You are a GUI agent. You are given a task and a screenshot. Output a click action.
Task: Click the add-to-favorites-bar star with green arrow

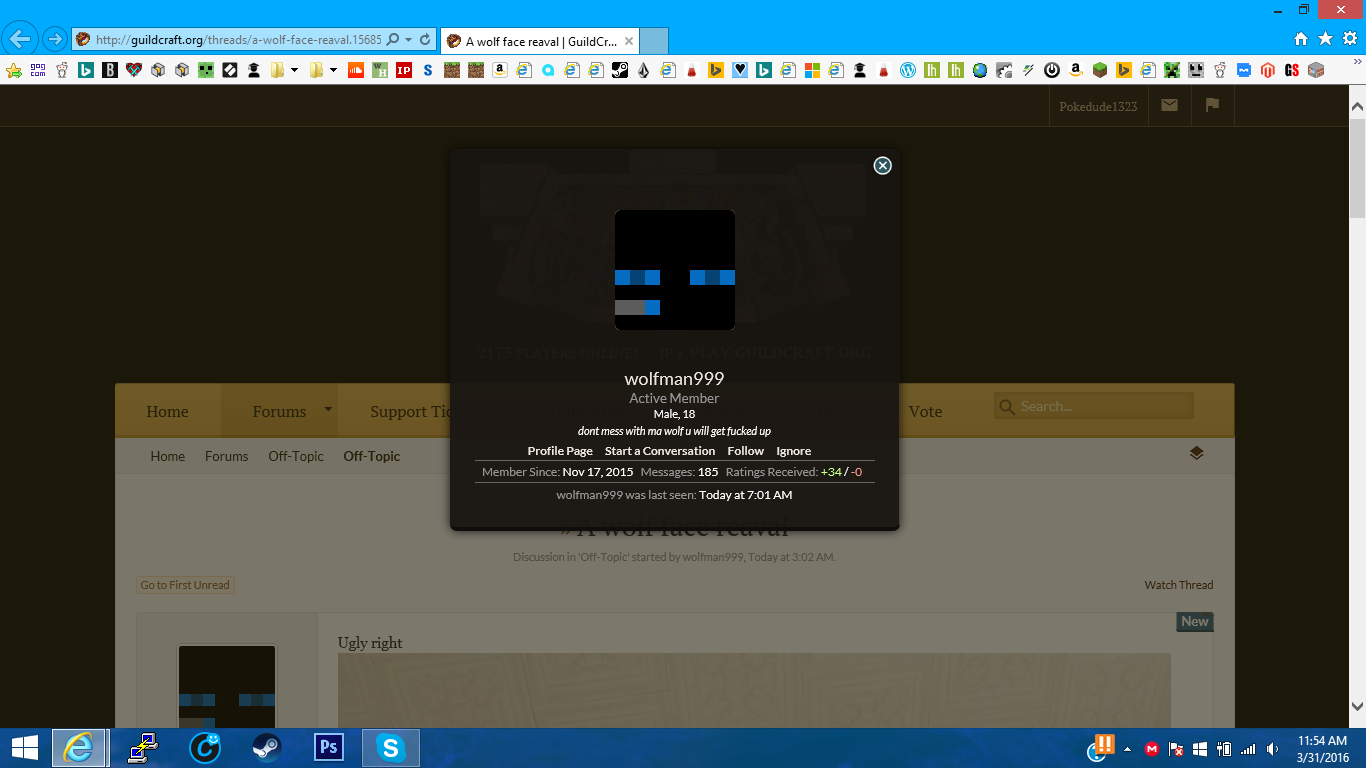14,70
